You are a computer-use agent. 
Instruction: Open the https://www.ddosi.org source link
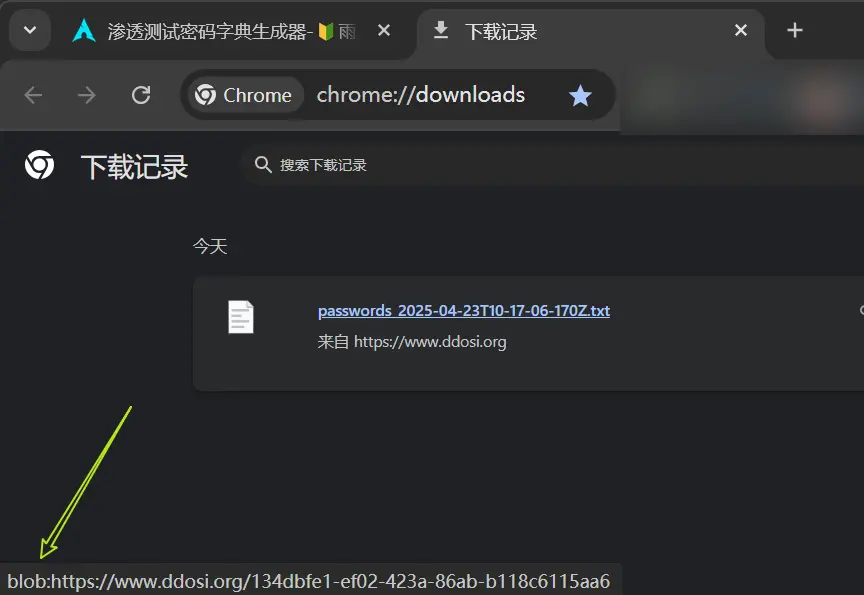pyautogui.click(x=430, y=342)
